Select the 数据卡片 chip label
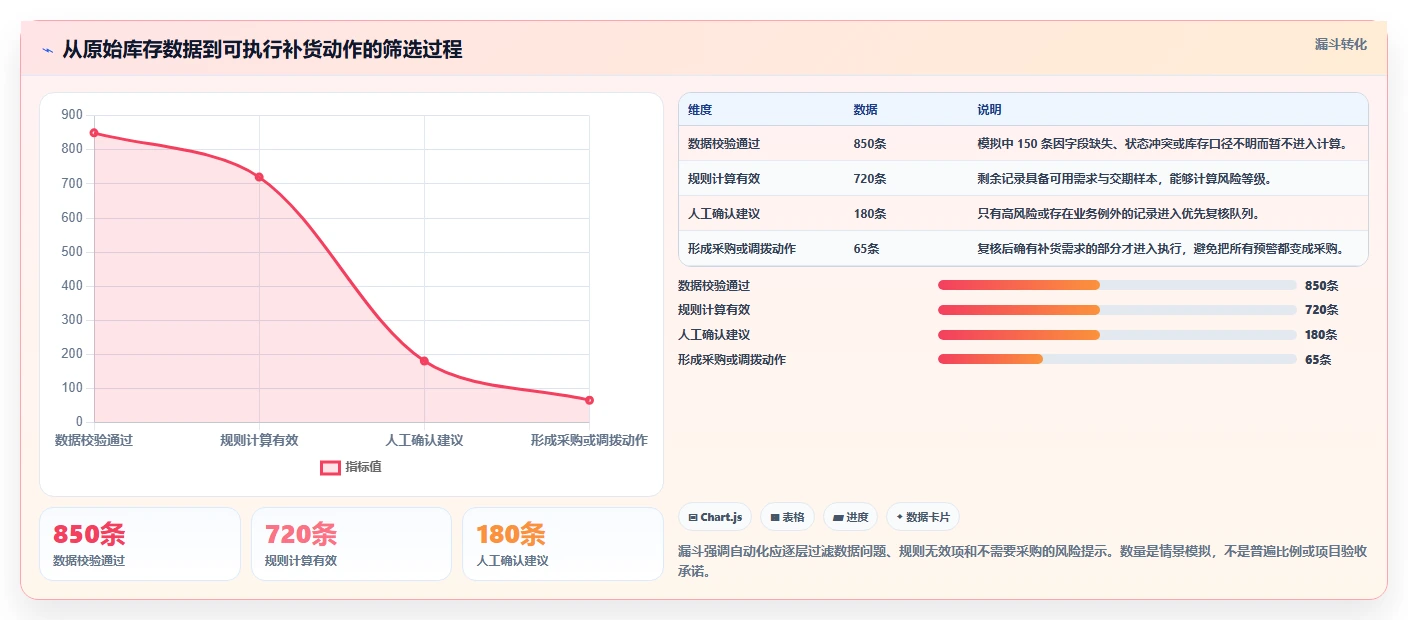Screen dimensions: 1408x620 click(928, 517)
